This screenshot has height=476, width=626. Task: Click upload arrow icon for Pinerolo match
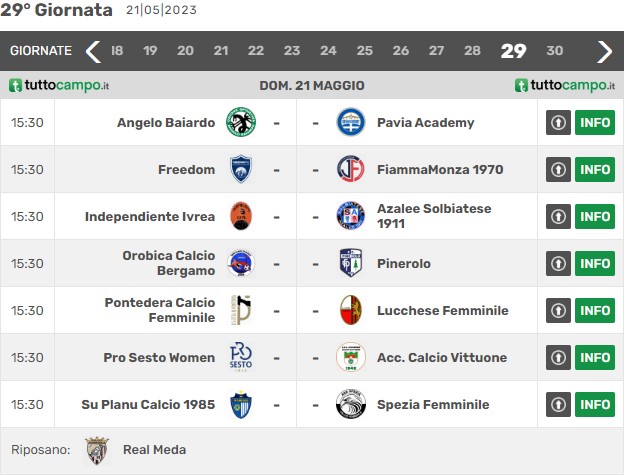click(x=558, y=264)
